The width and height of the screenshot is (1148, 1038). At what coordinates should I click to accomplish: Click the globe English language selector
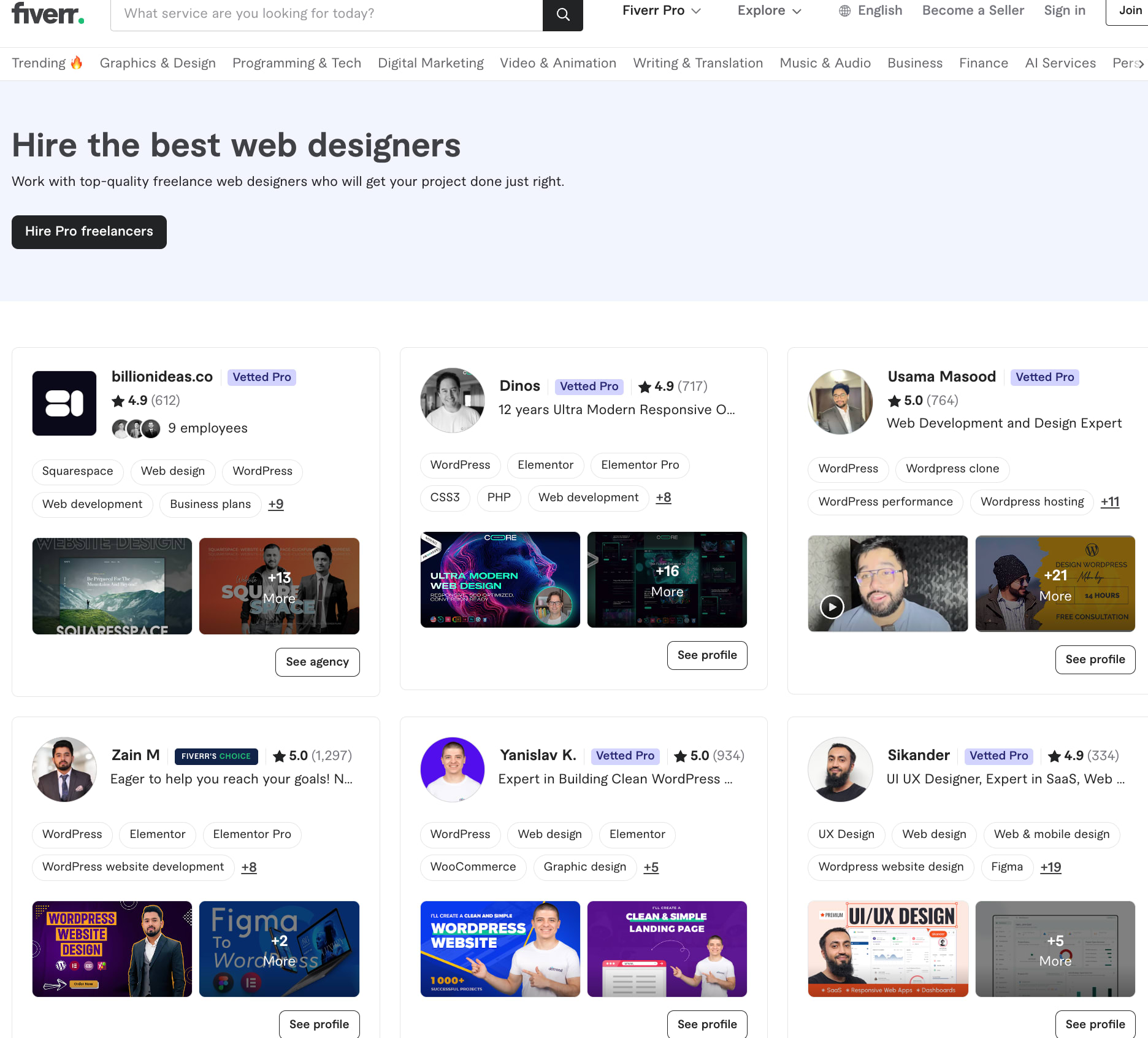point(870,10)
